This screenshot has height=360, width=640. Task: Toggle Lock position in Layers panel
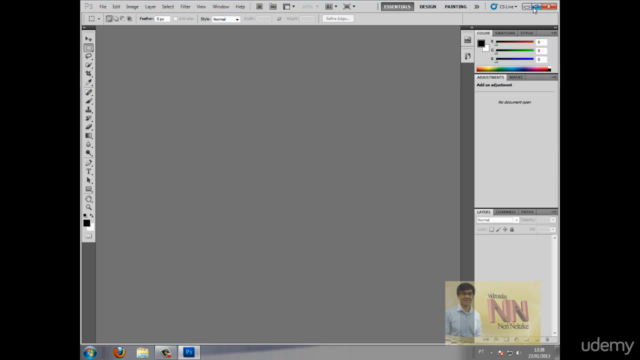505,230
